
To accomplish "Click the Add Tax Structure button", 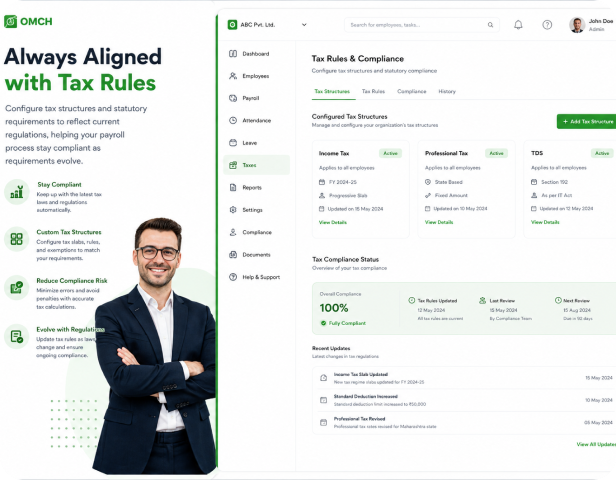I will pyautogui.click(x=587, y=121).
